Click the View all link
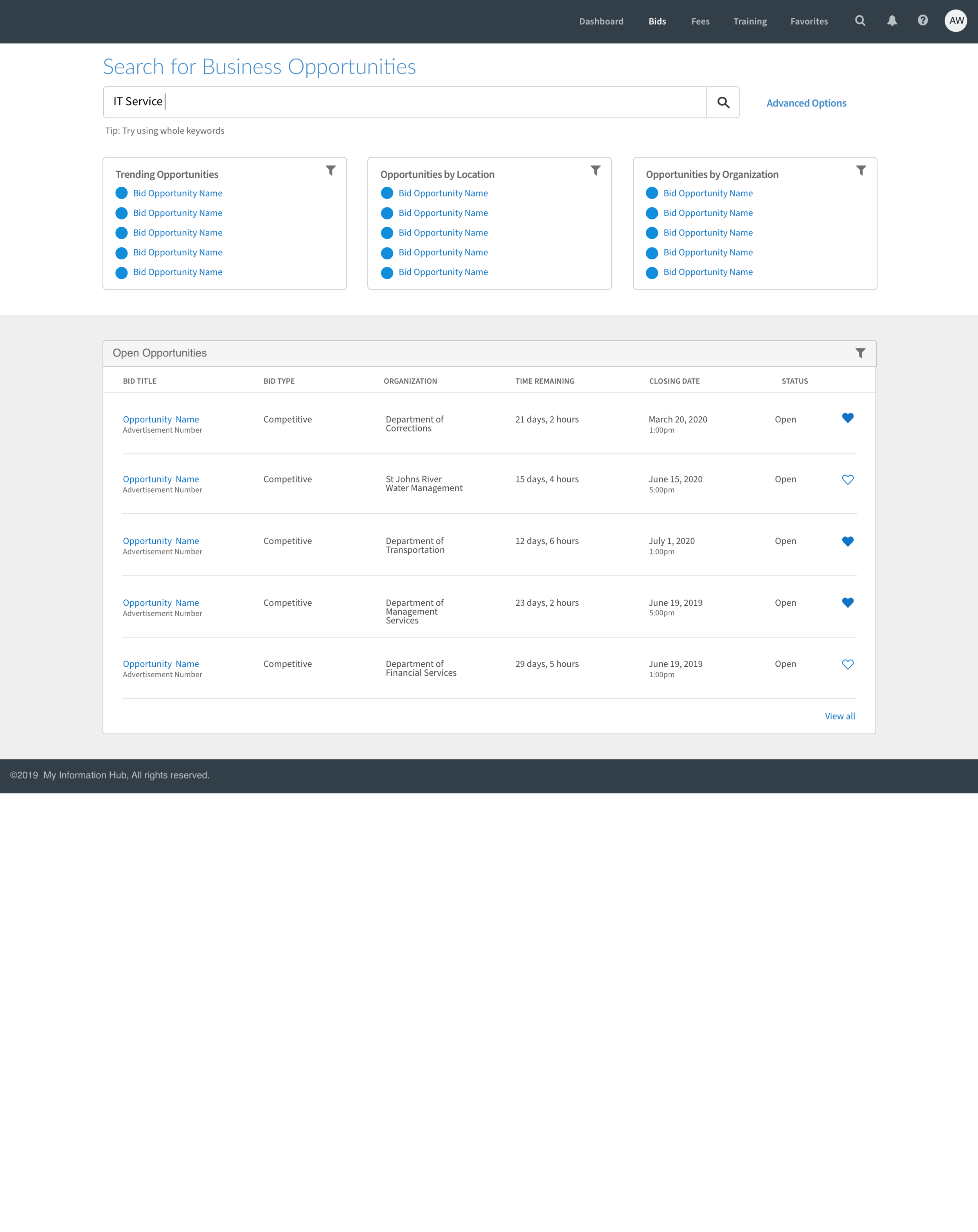This screenshot has height=1232, width=978. point(839,717)
